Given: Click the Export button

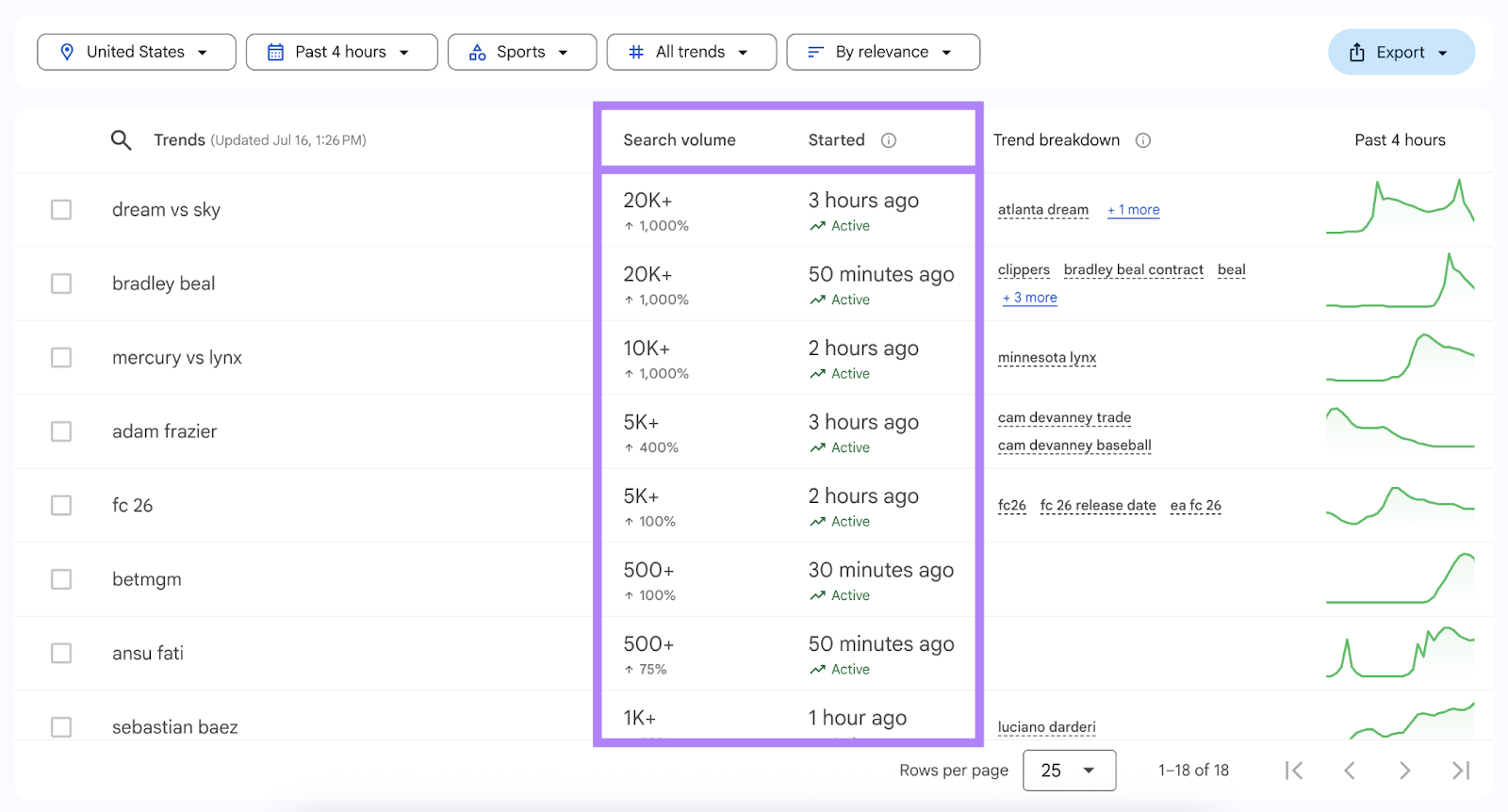Looking at the screenshot, I should click(1401, 53).
